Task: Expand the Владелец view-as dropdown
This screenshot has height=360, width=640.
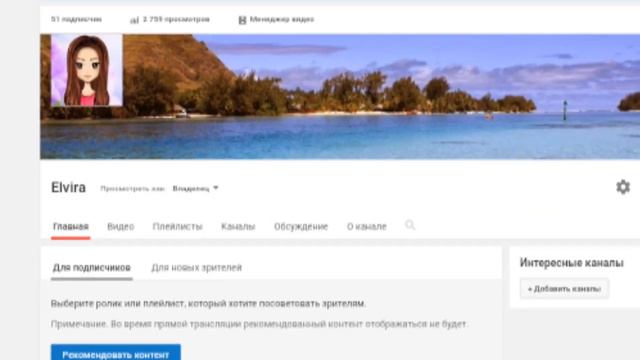Action: coord(196,189)
